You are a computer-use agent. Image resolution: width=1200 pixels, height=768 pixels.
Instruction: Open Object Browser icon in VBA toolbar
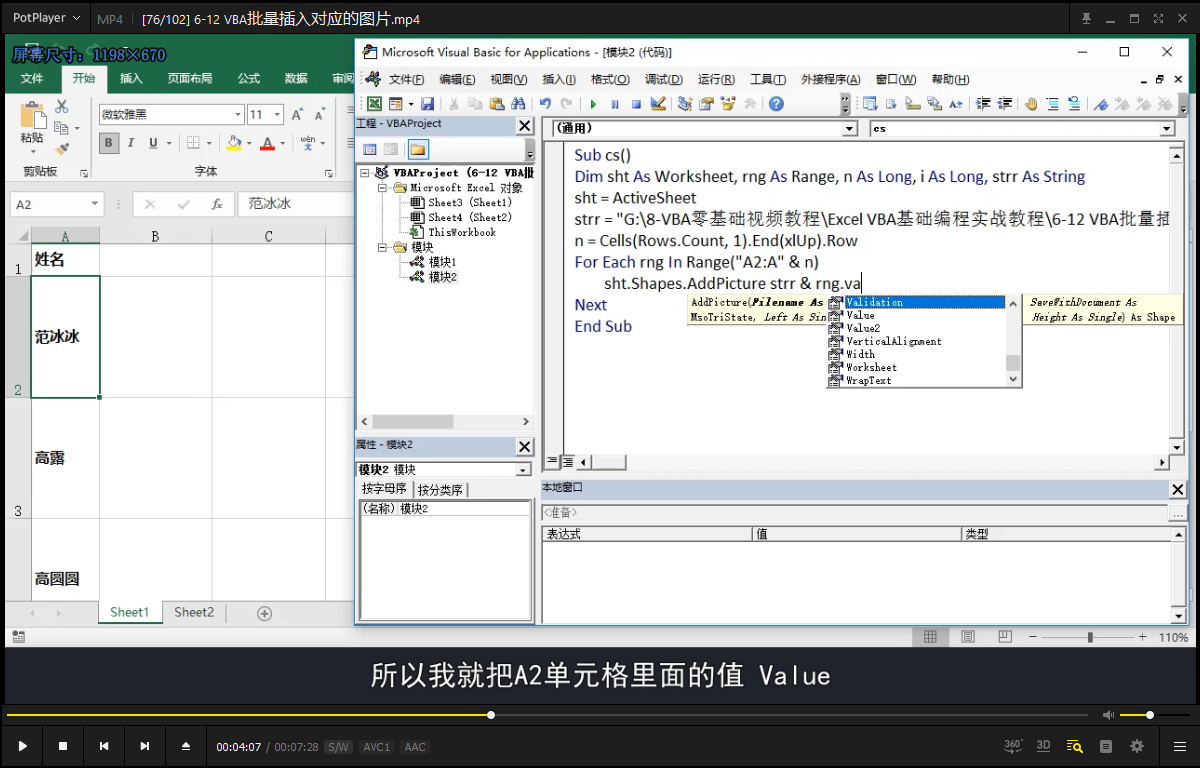click(727, 103)
